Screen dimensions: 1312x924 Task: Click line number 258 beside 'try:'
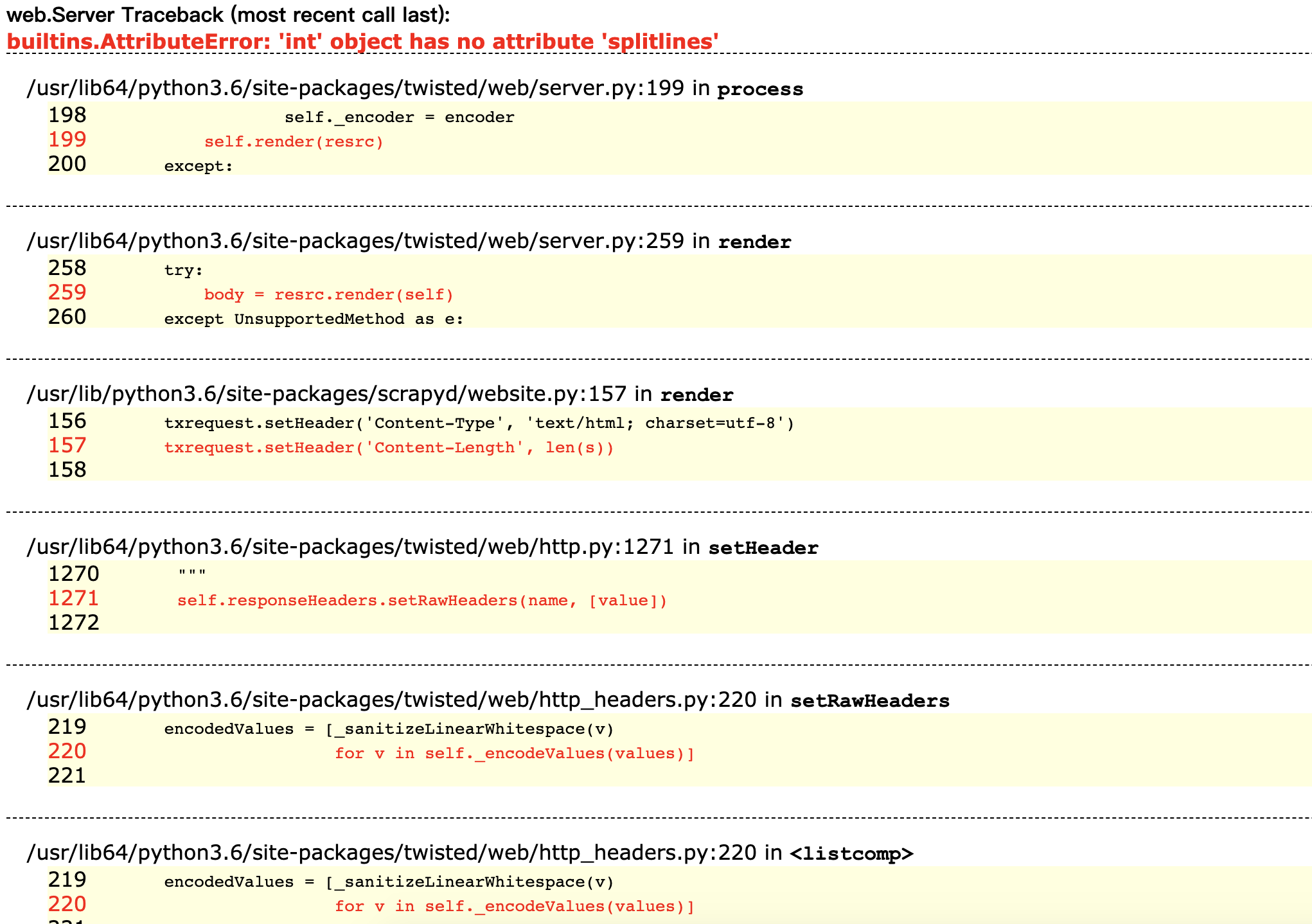click(x=67, y=268)
